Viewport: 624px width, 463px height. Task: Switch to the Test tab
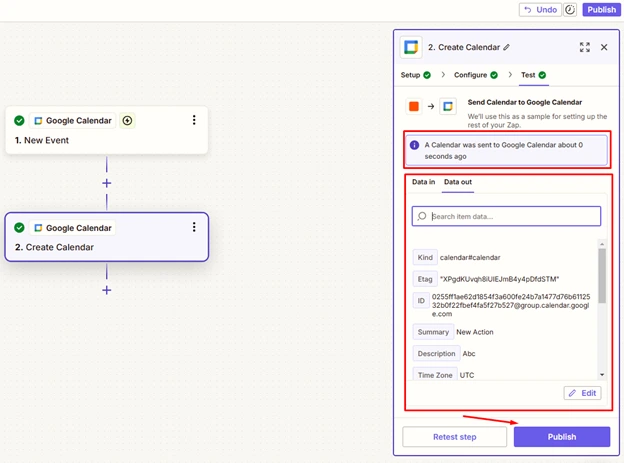tap(533, 75)
